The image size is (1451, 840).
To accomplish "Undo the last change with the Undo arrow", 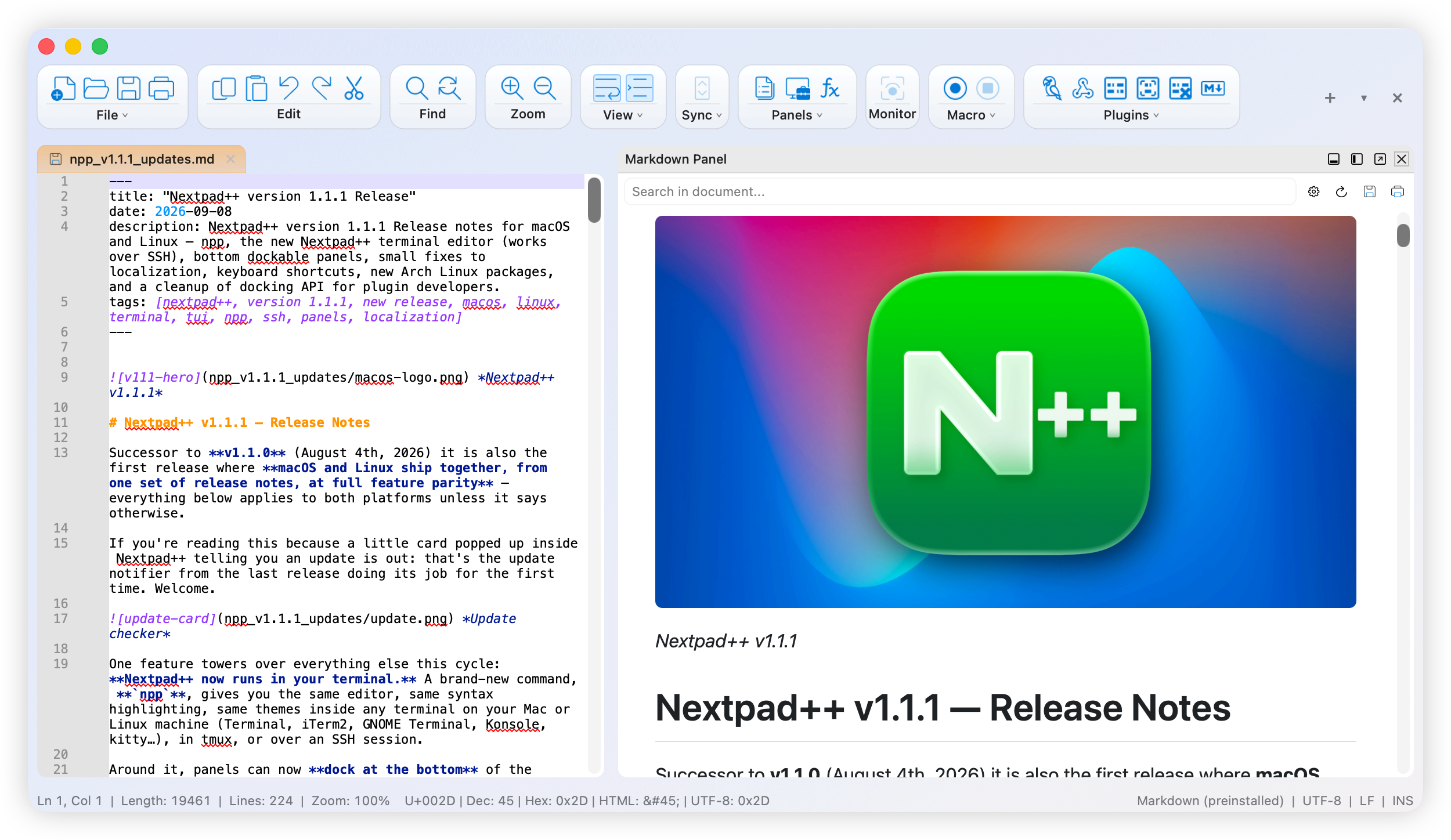I will 288,89.
